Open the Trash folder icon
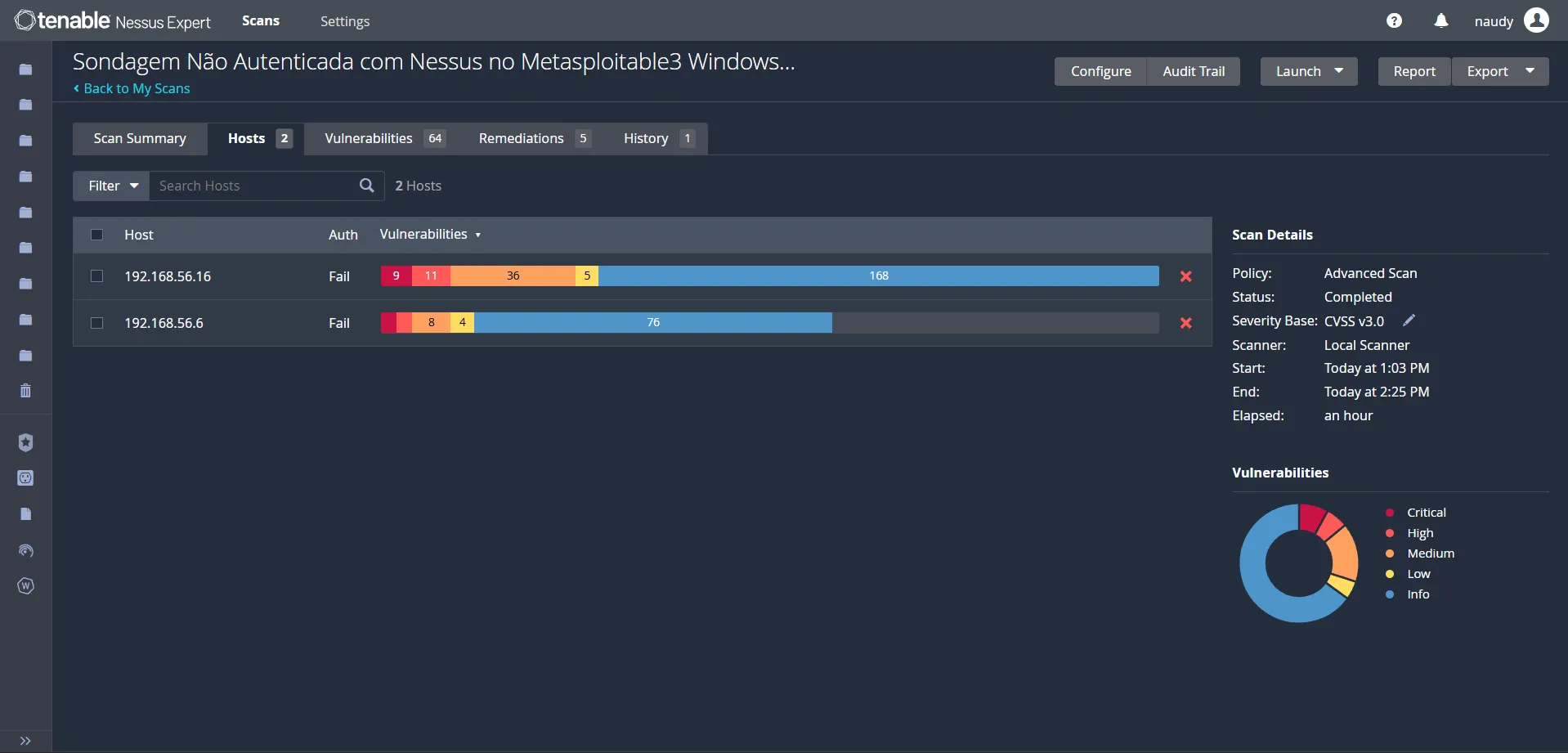1568x753 pixels. point(25,390)
